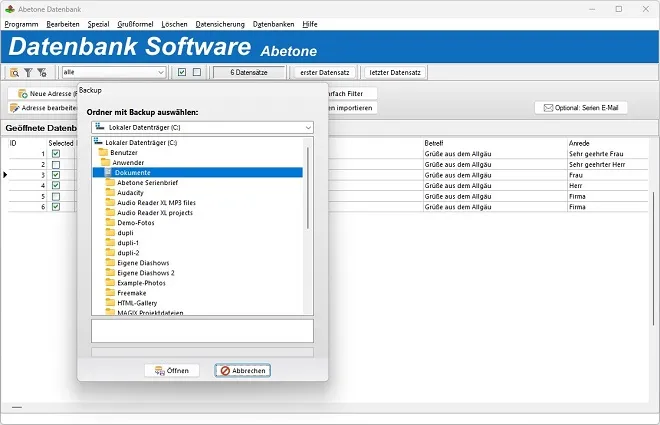The height and width of the screenshot is (425, 660).
Task: Click the Betreff column header
Action: tap(434, 143)
